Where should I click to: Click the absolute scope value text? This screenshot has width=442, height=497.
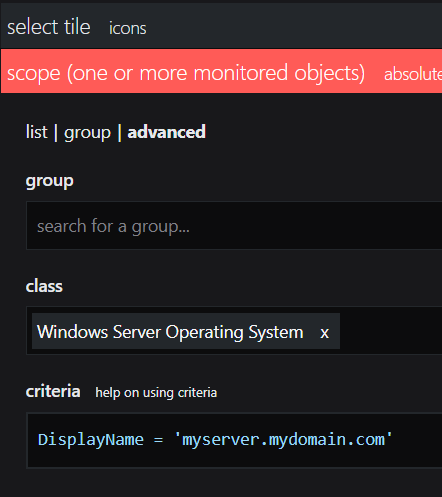413,74
